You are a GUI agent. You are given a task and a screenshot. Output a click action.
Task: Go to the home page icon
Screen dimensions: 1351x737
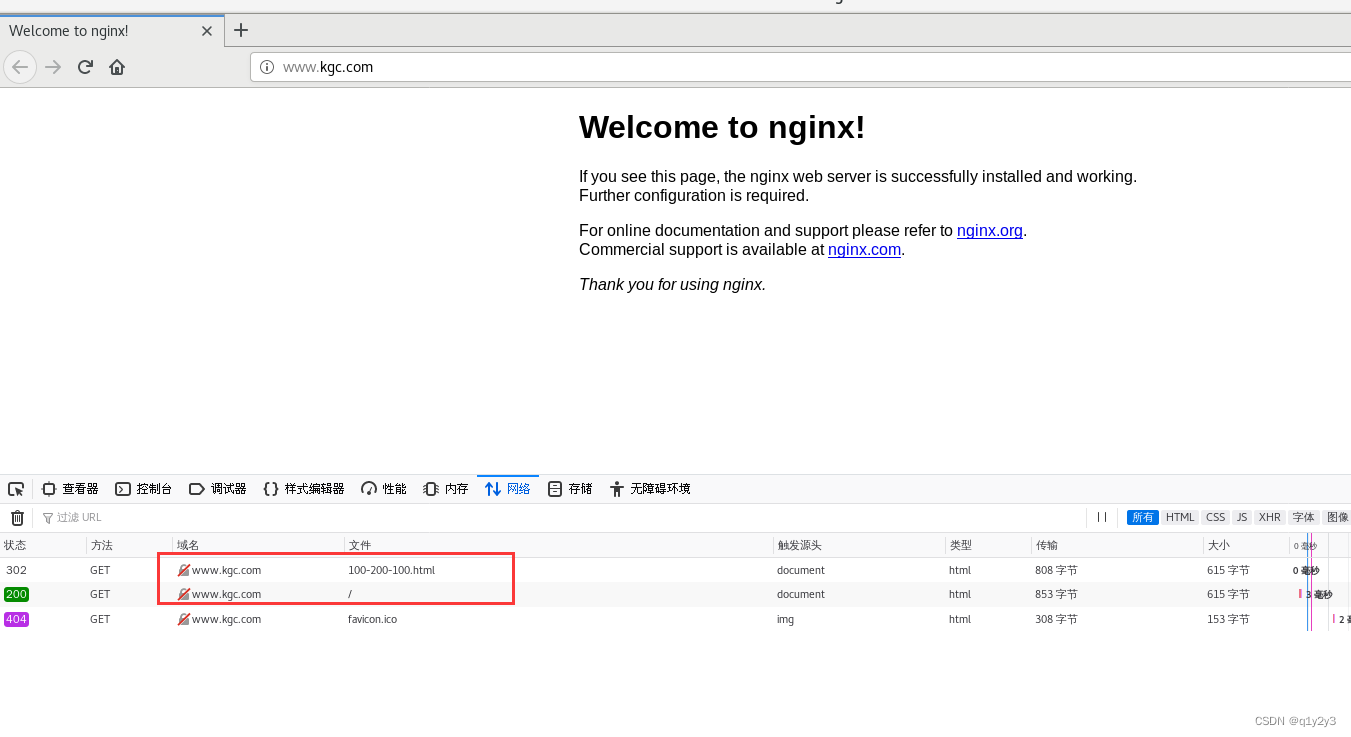117,67
